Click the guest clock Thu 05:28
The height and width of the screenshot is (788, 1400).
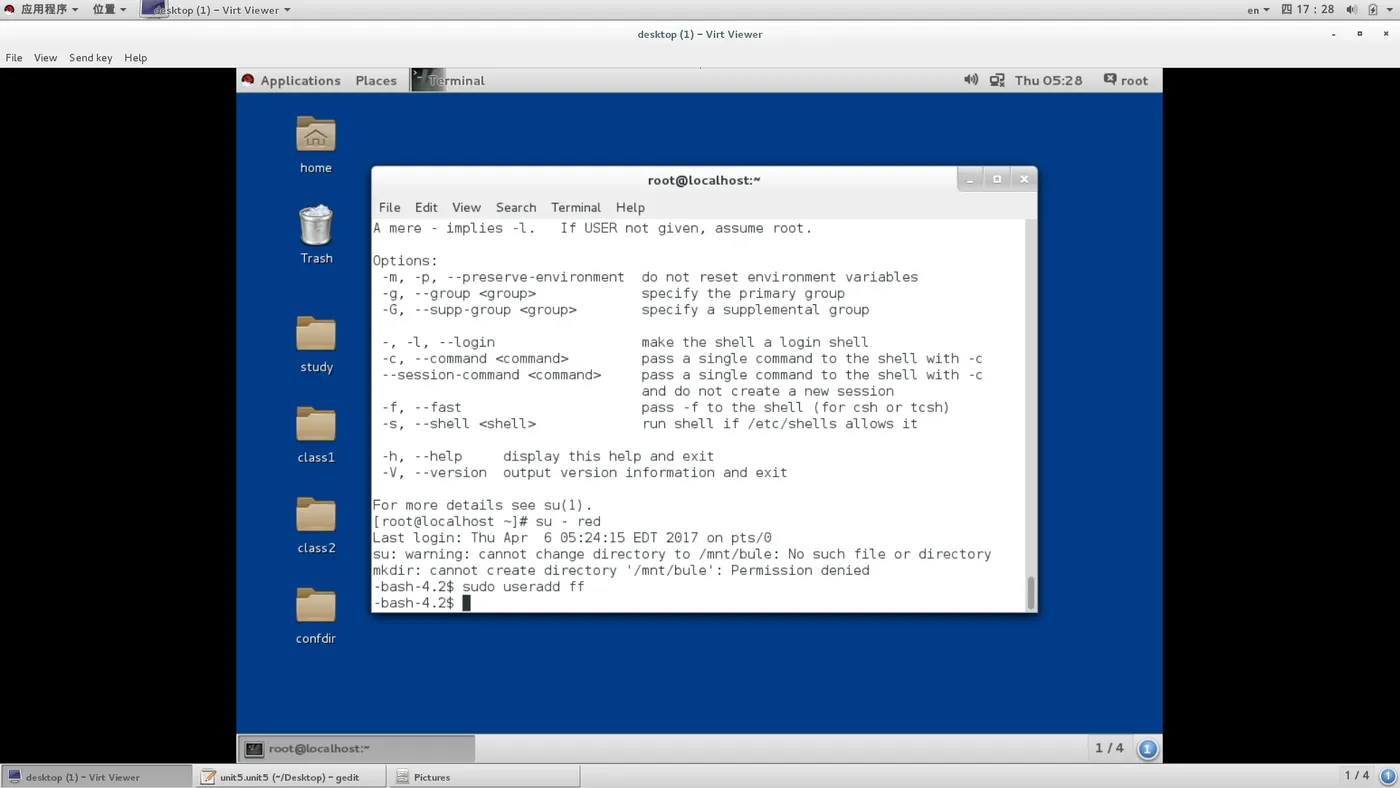click(1048, 80)
